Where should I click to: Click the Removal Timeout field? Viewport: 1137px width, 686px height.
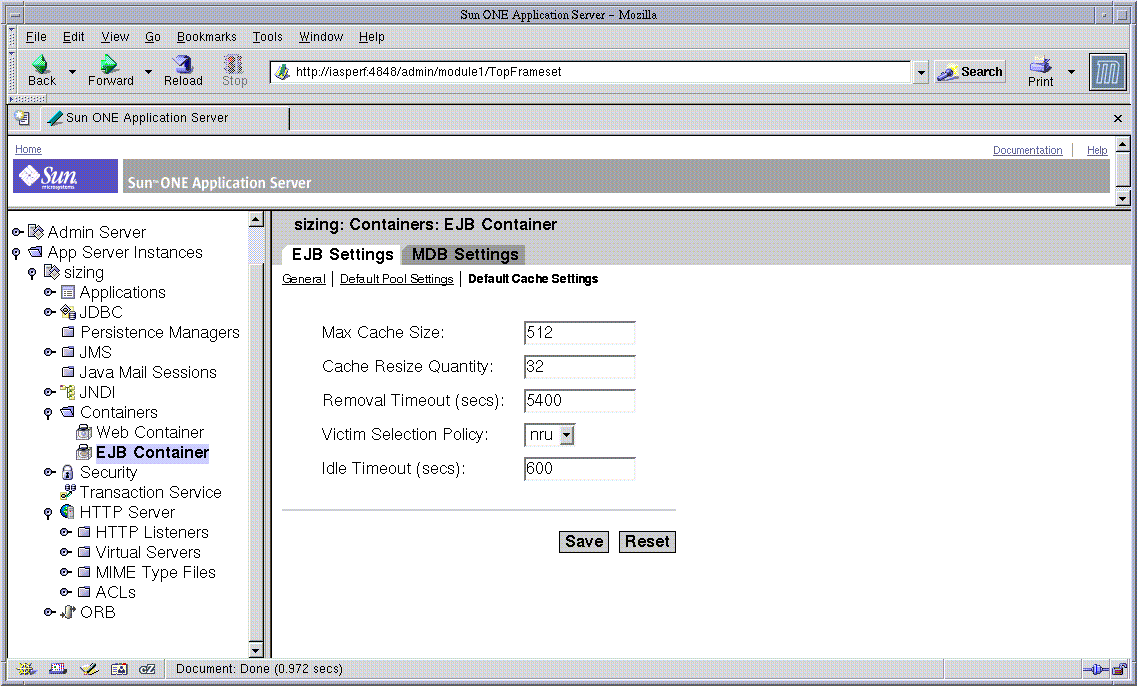[579, 401]
